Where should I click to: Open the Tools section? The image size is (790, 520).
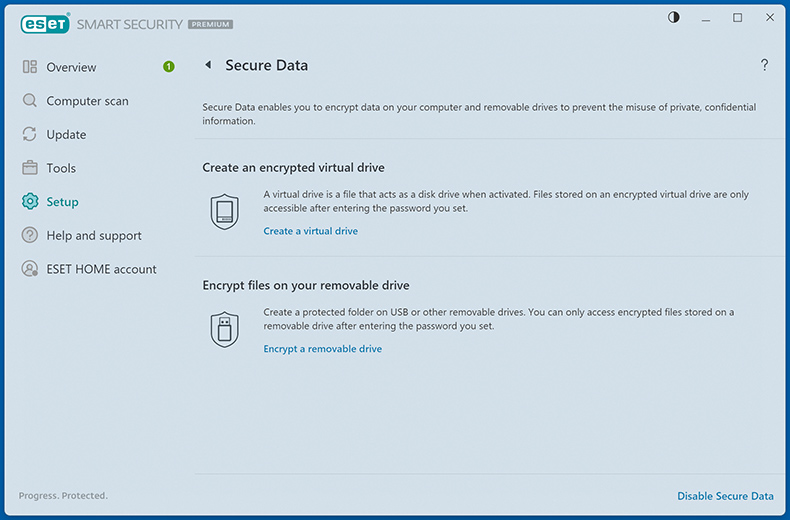(x=61, y=168)
